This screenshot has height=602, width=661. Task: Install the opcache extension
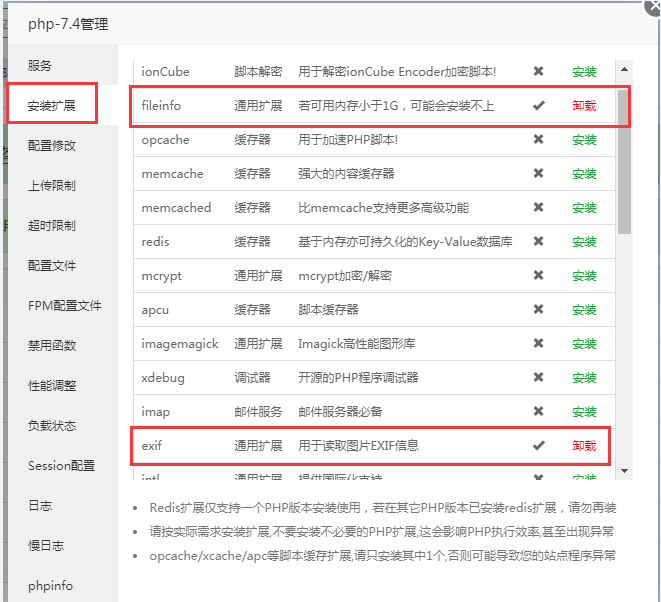pyautogui.click(x=584, y=140)
